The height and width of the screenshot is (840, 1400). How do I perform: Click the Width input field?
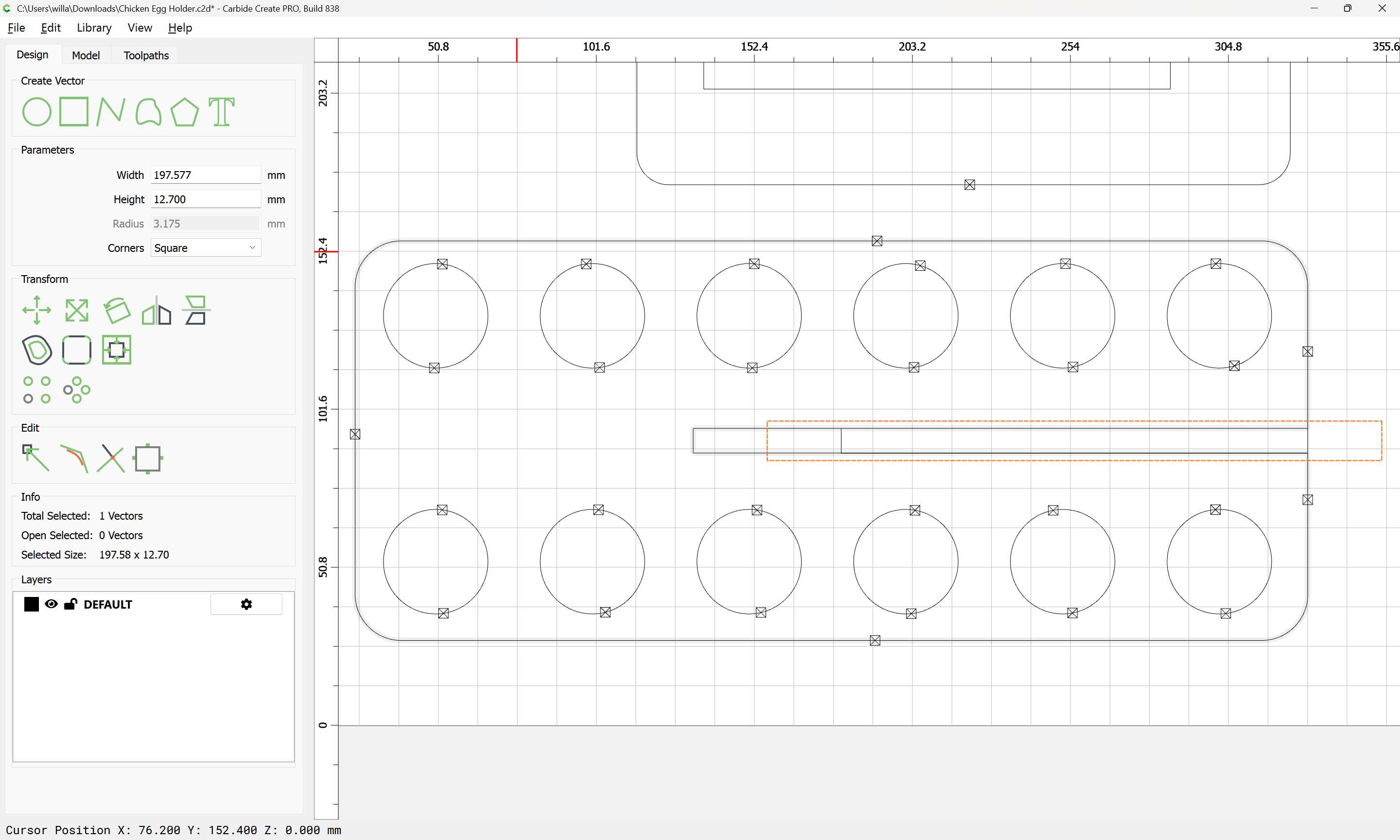click(206, 175)
